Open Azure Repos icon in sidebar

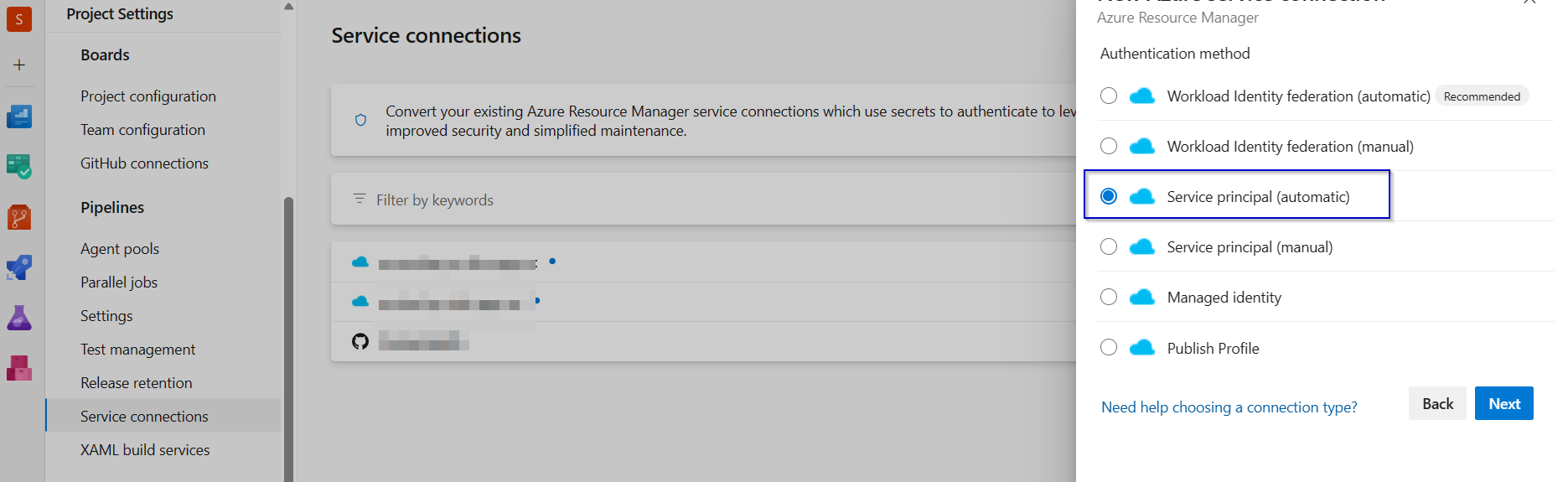click(x=18, y=217)
